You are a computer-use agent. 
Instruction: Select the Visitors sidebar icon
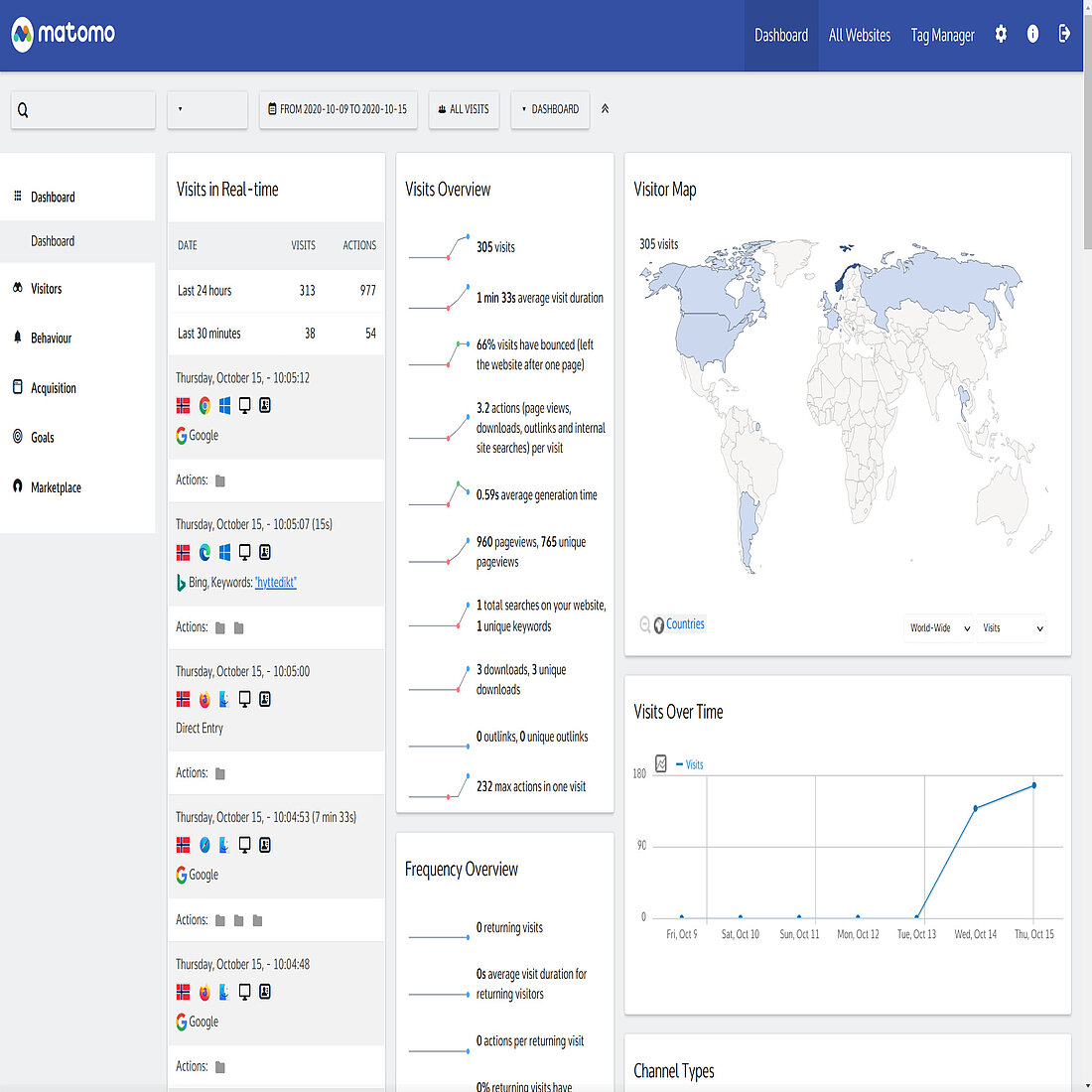coord(17,288)
